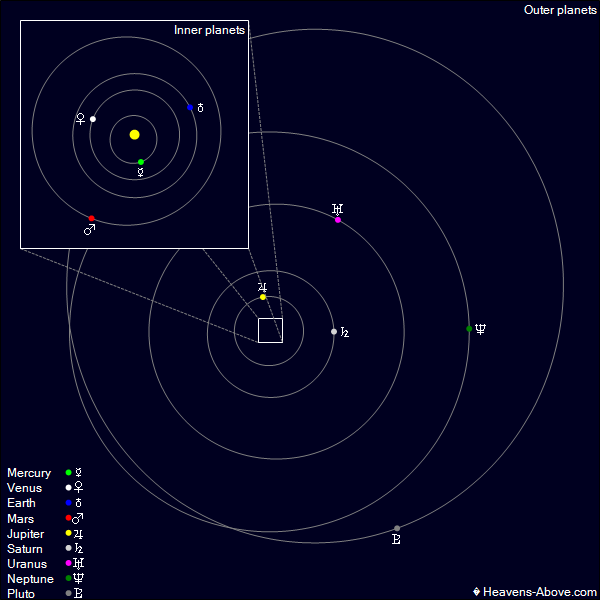Image resolution: width=600 pixels, height=600 pixels.
Task: Click the "Neptune" text in the legend
Action: click(x=30, y=579)
